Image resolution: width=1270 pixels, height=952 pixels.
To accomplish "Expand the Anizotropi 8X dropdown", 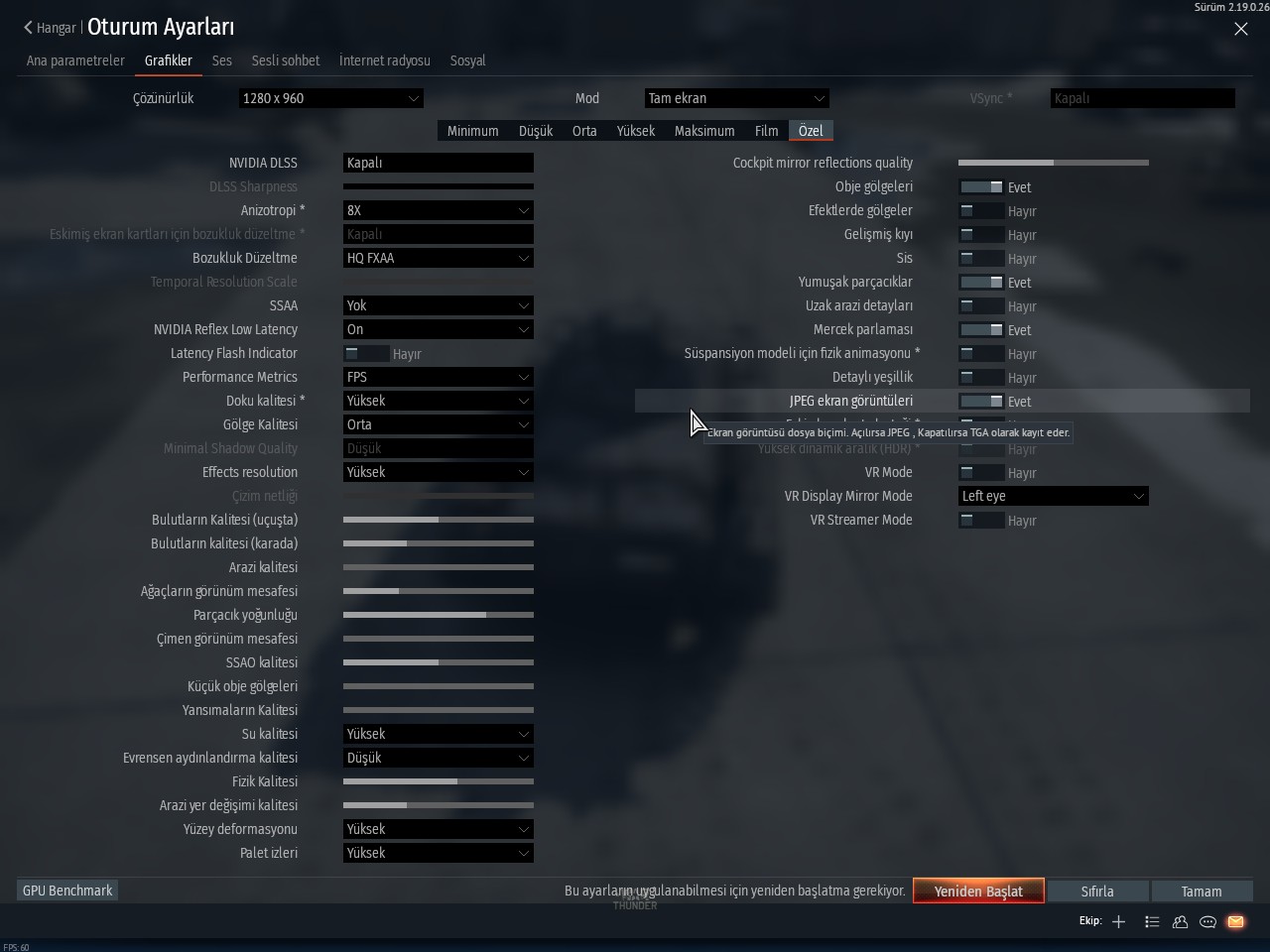I will 438,210.
